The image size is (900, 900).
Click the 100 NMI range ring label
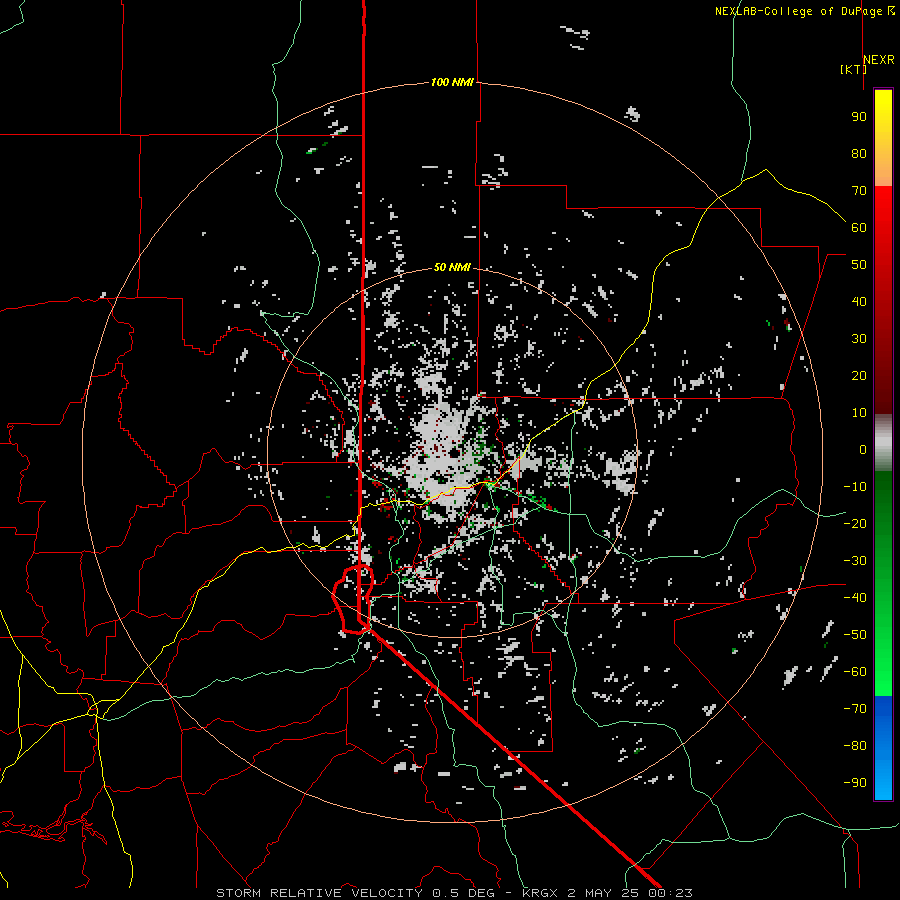point(452,83)
